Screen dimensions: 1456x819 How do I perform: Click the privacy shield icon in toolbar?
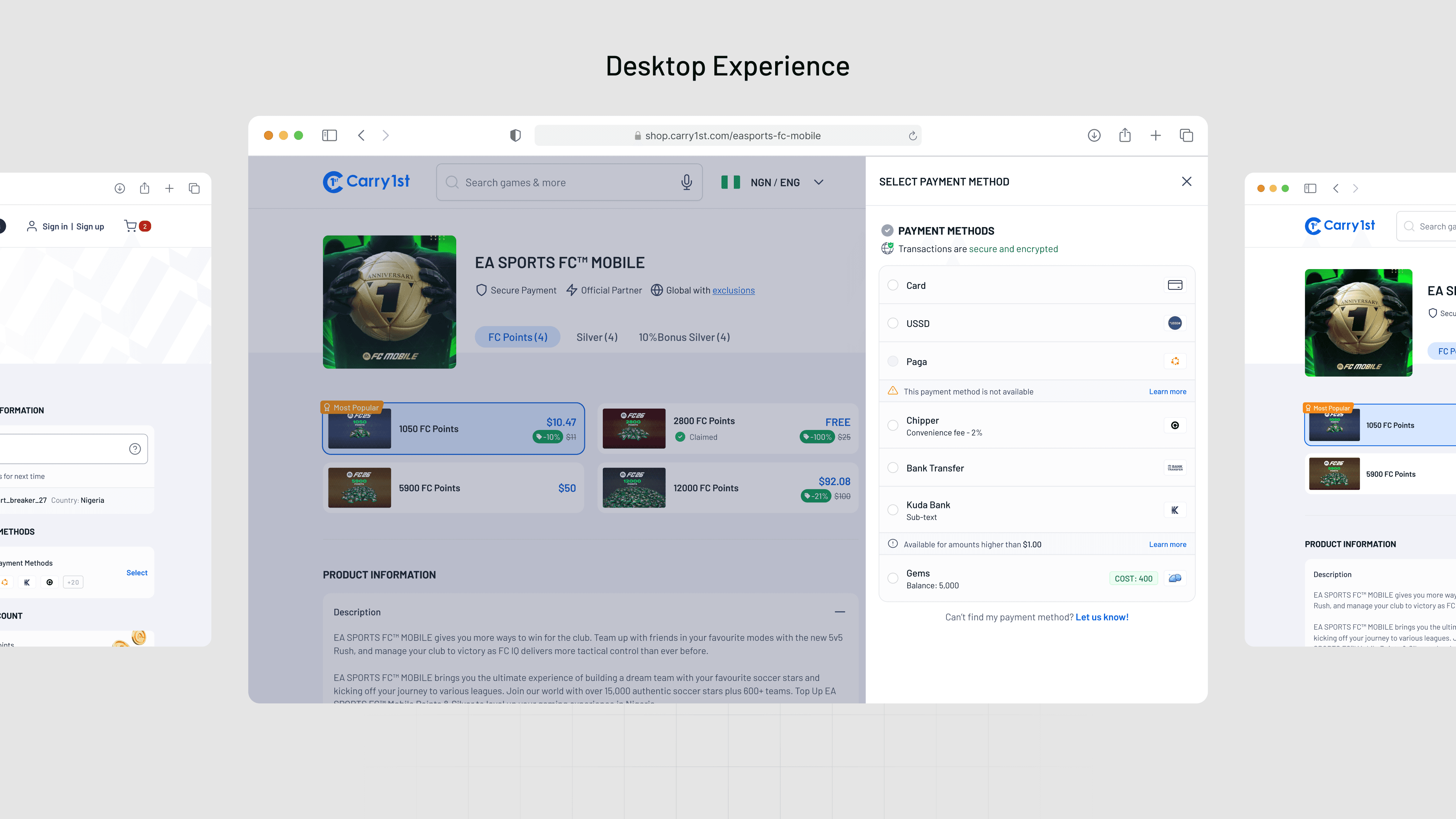click(x=515, y=135)
